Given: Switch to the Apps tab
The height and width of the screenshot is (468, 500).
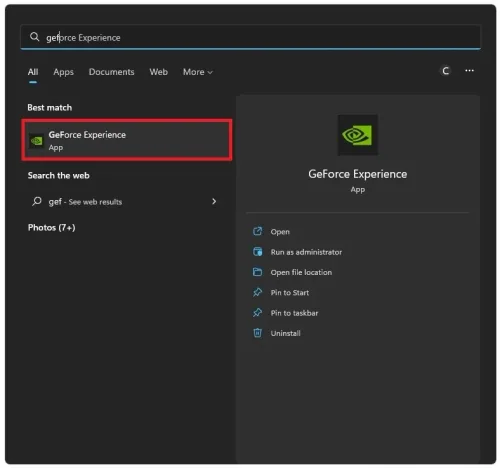Looking at the screenshot, I should coord(63,72).
